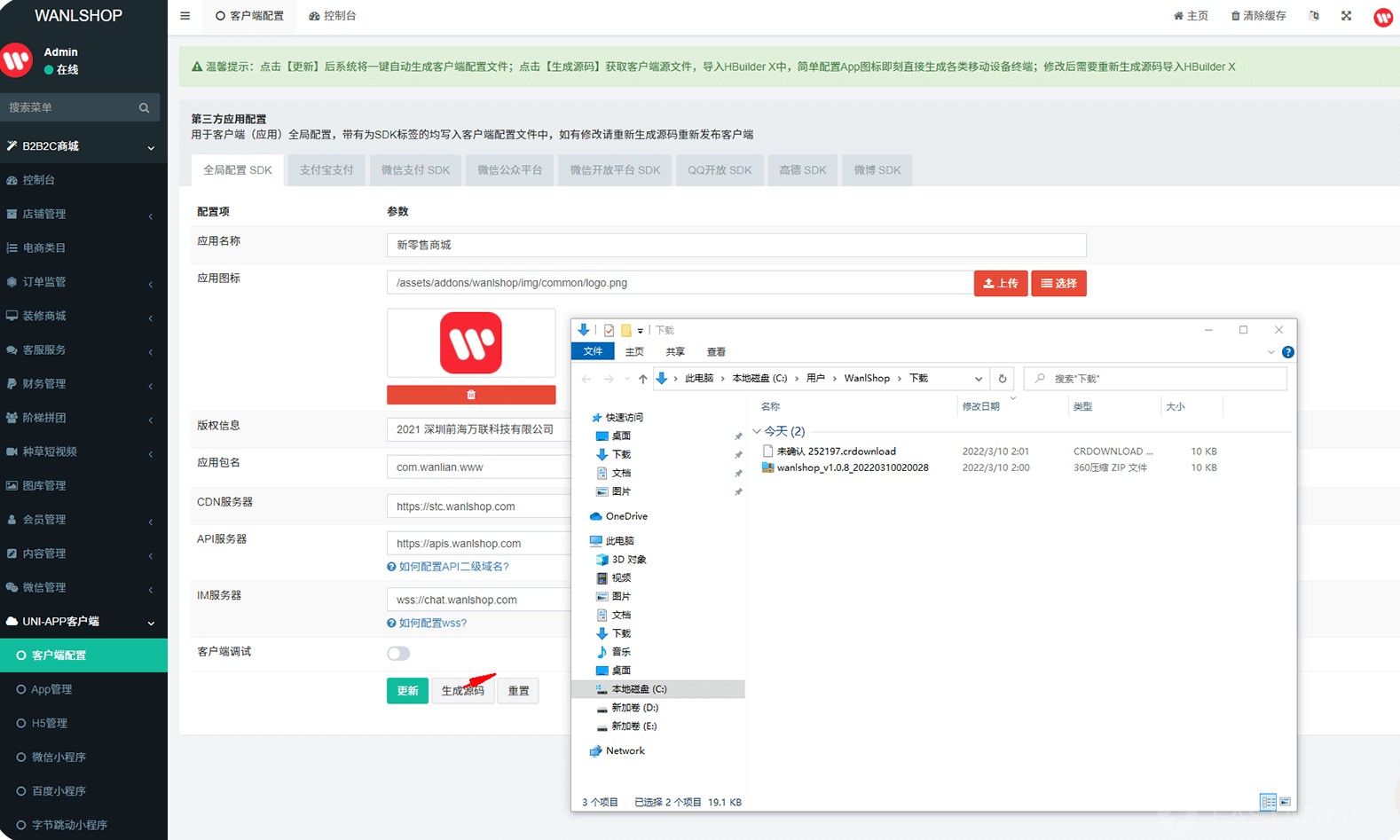Click 清除缓存 trash icon in header

(1235, 16)
